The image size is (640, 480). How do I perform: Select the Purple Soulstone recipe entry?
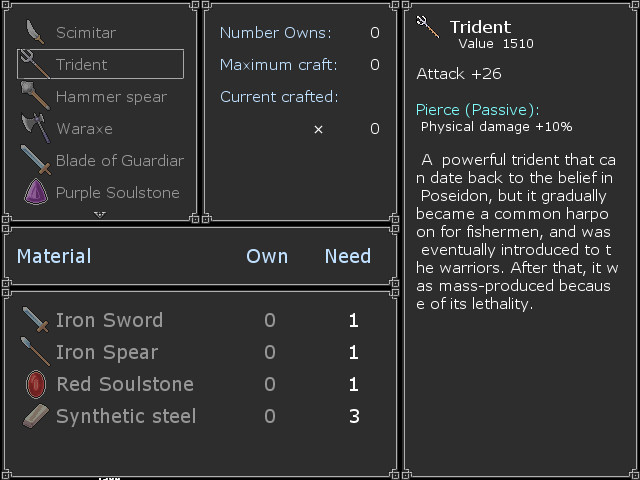[x=117, y=192]
